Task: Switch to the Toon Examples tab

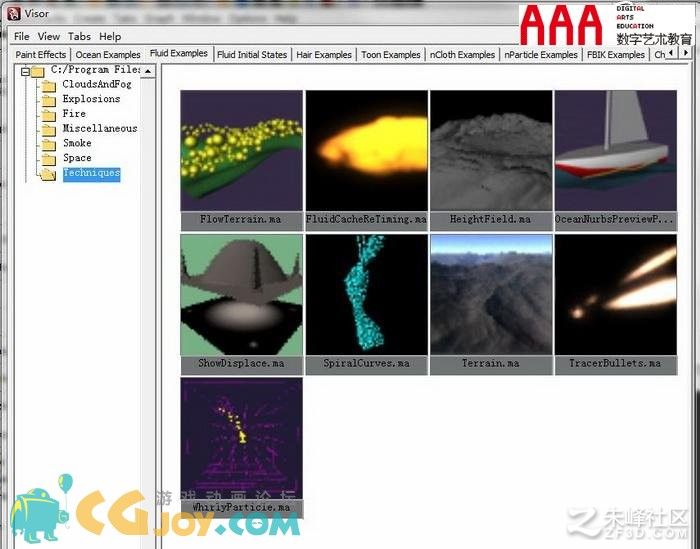Action: [391, 54]
